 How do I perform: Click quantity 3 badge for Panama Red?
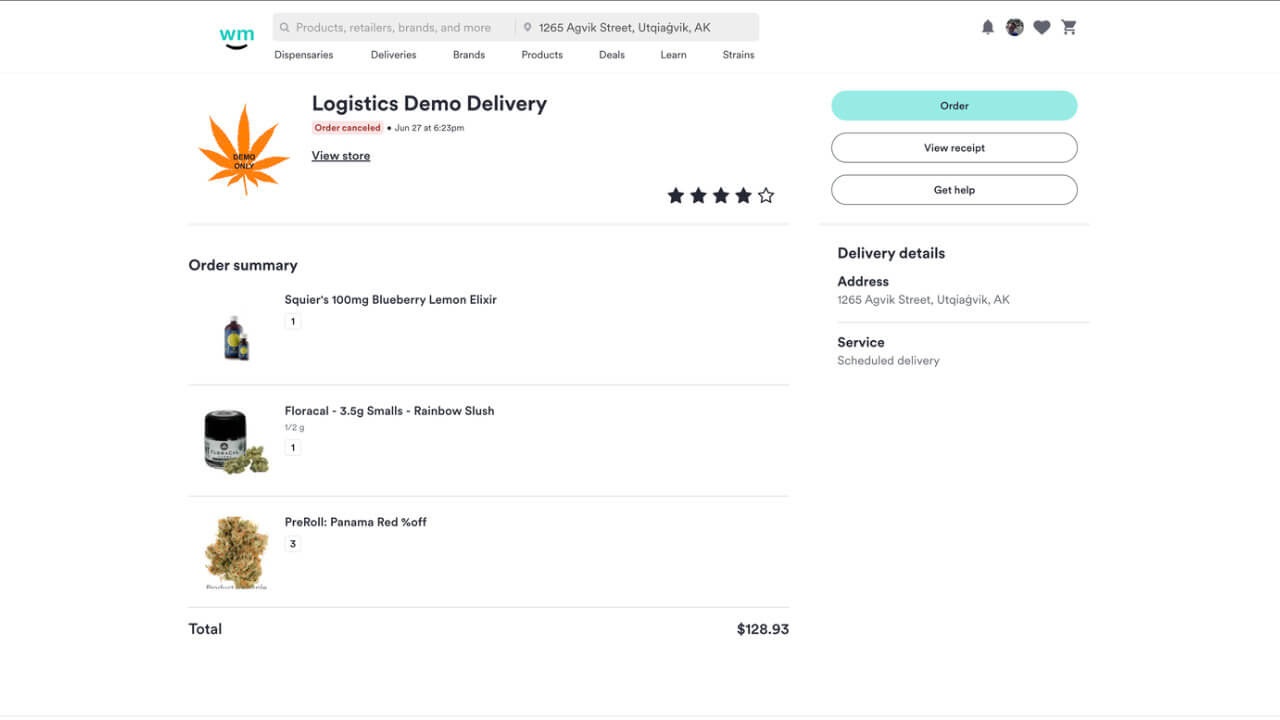(293, 544)
